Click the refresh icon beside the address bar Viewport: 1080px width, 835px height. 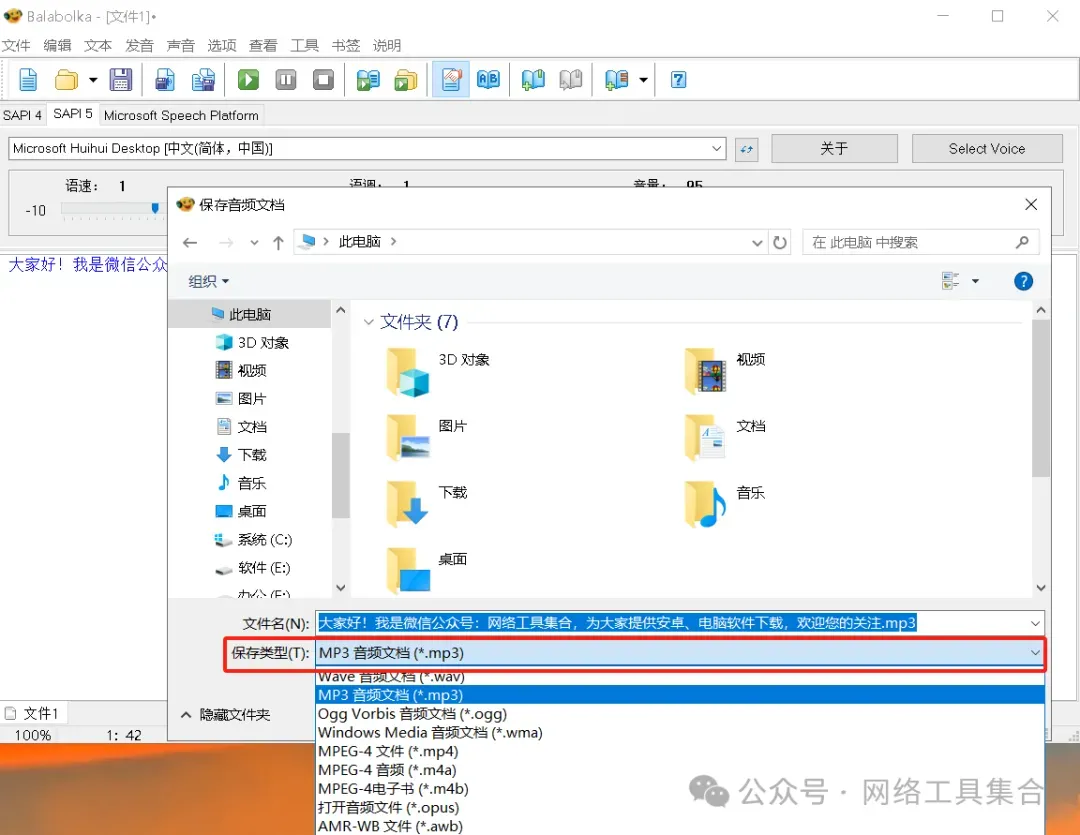point(780,243)
